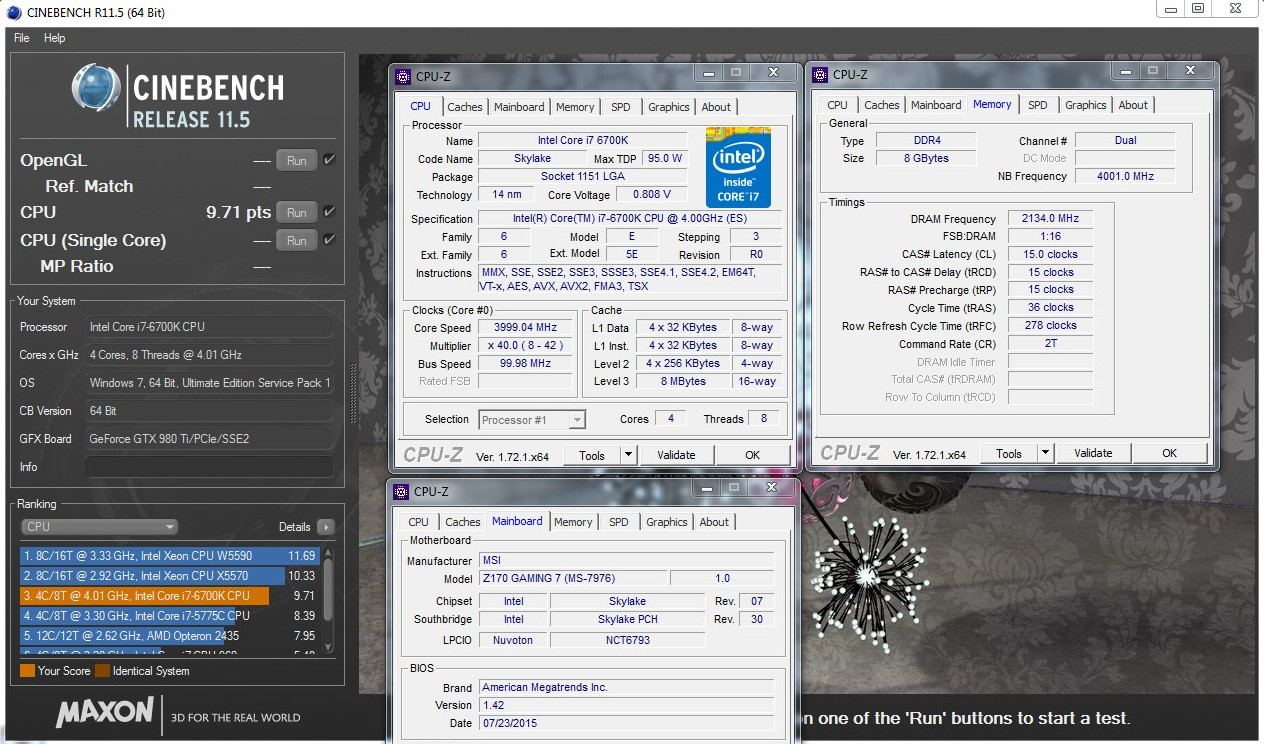
Task: Click the CPU-Z icon in the Memory window title bar
Action: [x=820, y=75]
